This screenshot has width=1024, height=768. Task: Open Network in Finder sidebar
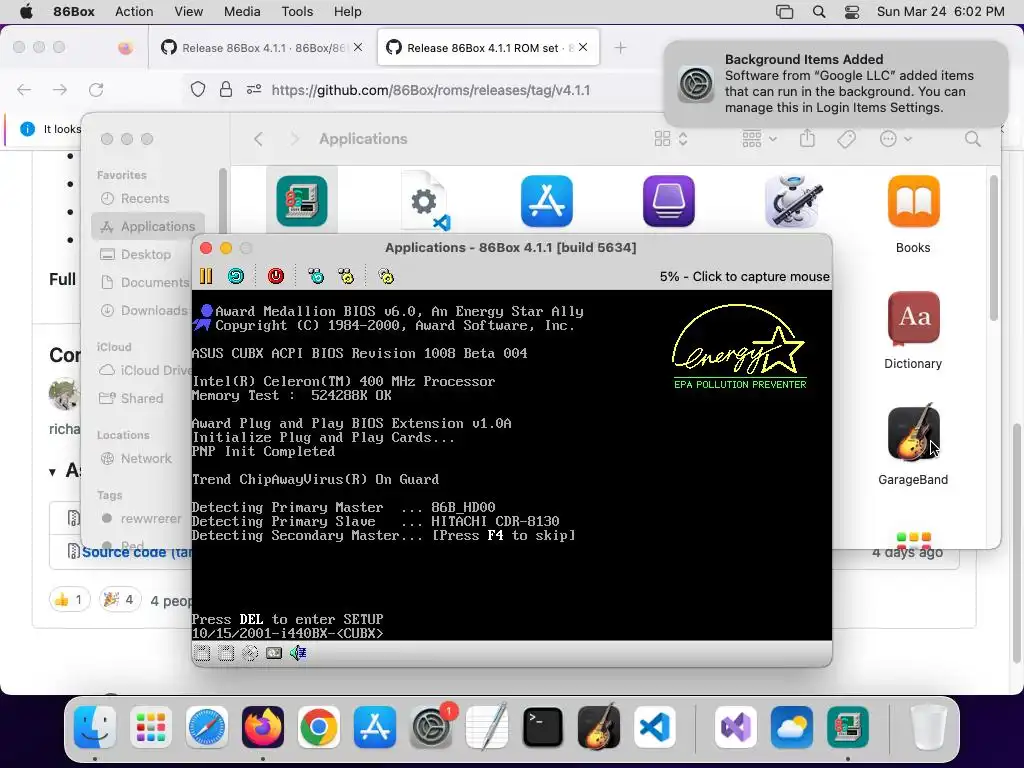135,458
